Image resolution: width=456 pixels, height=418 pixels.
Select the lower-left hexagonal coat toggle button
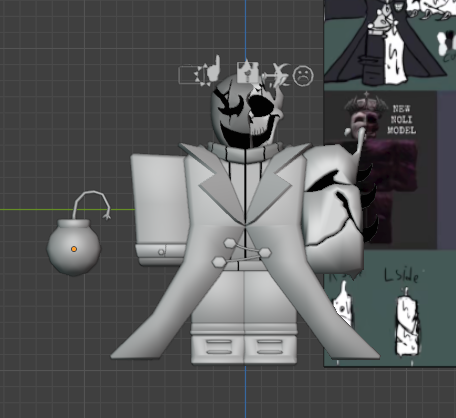tap(219, 262)
